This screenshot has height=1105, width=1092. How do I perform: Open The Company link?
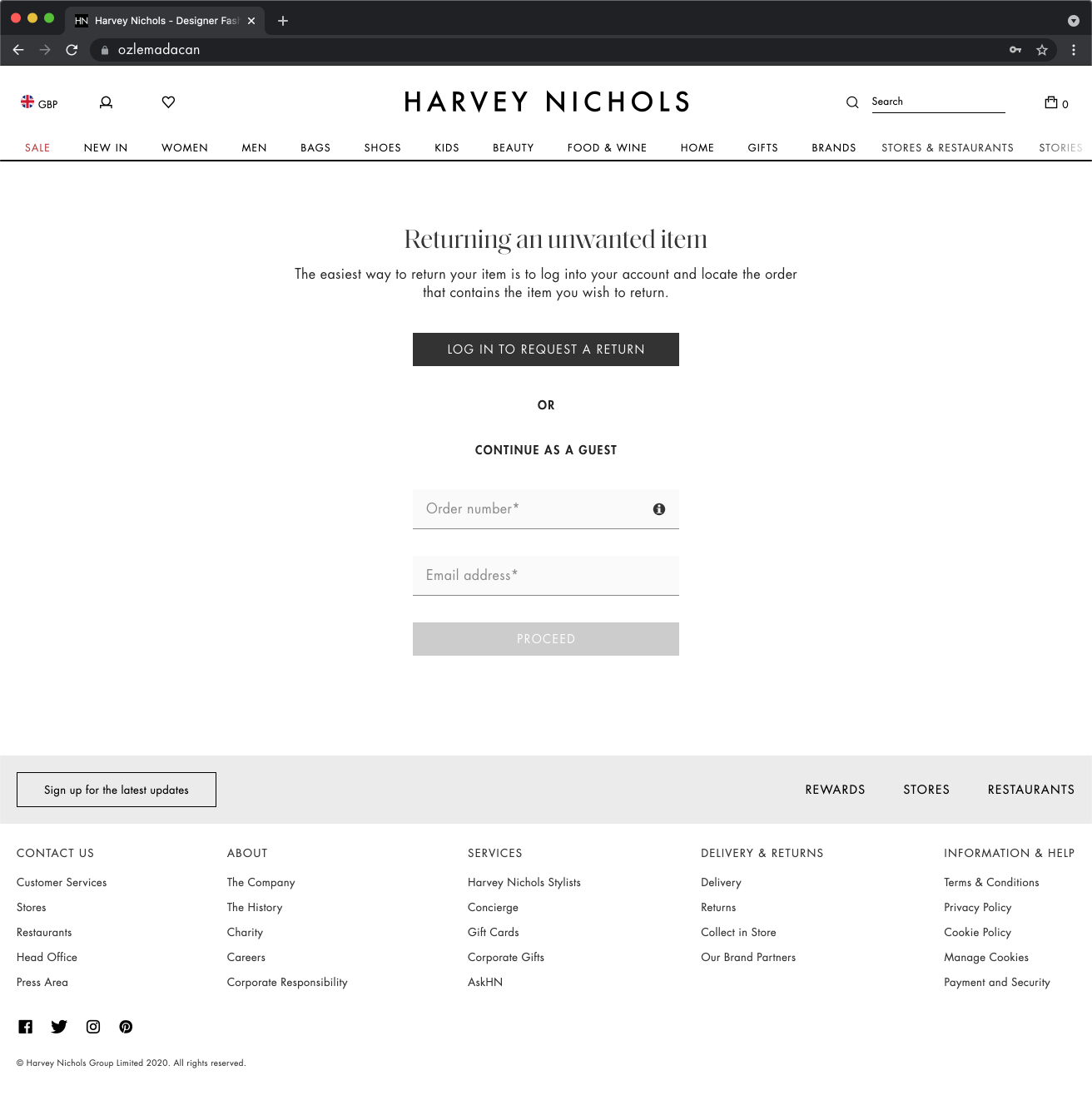(261, 883)
